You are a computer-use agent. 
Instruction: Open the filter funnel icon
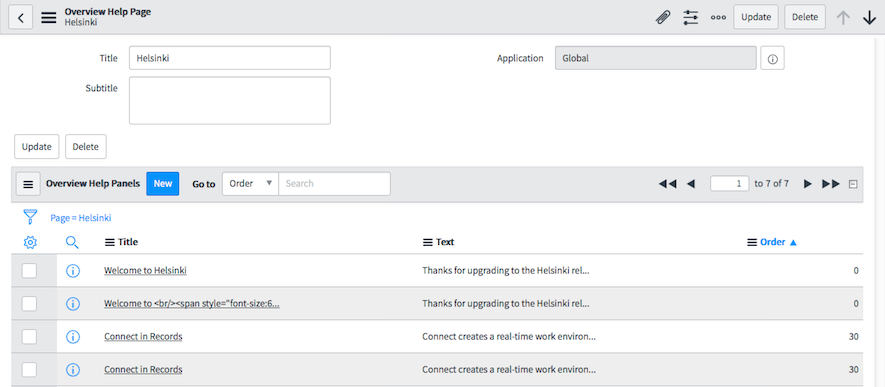30,217
